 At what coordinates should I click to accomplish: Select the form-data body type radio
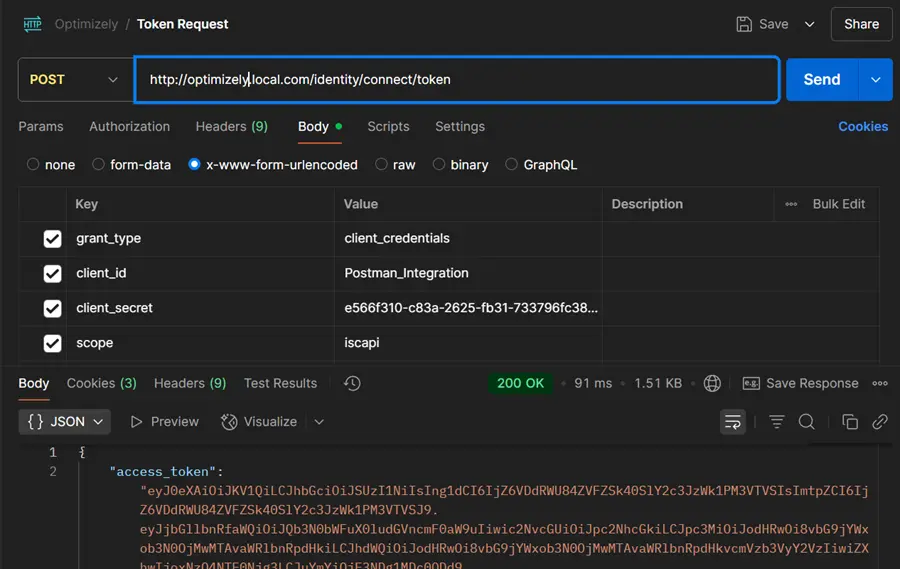tap(99, 165)
